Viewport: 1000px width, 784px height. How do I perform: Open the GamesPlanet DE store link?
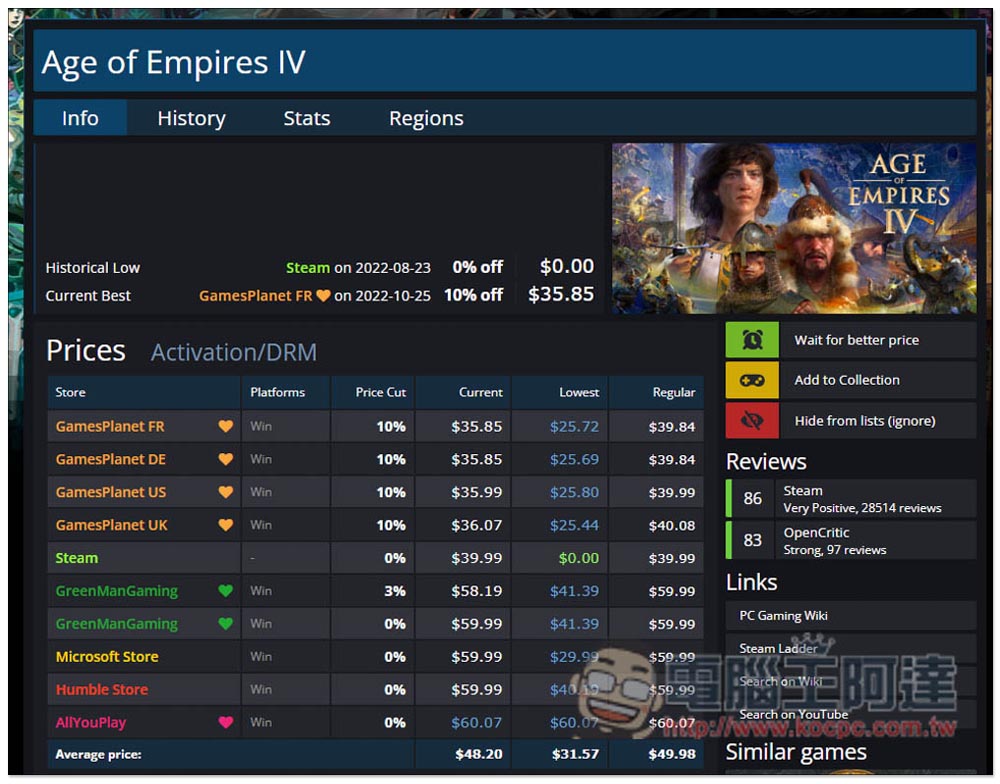[x=110, y=459]
